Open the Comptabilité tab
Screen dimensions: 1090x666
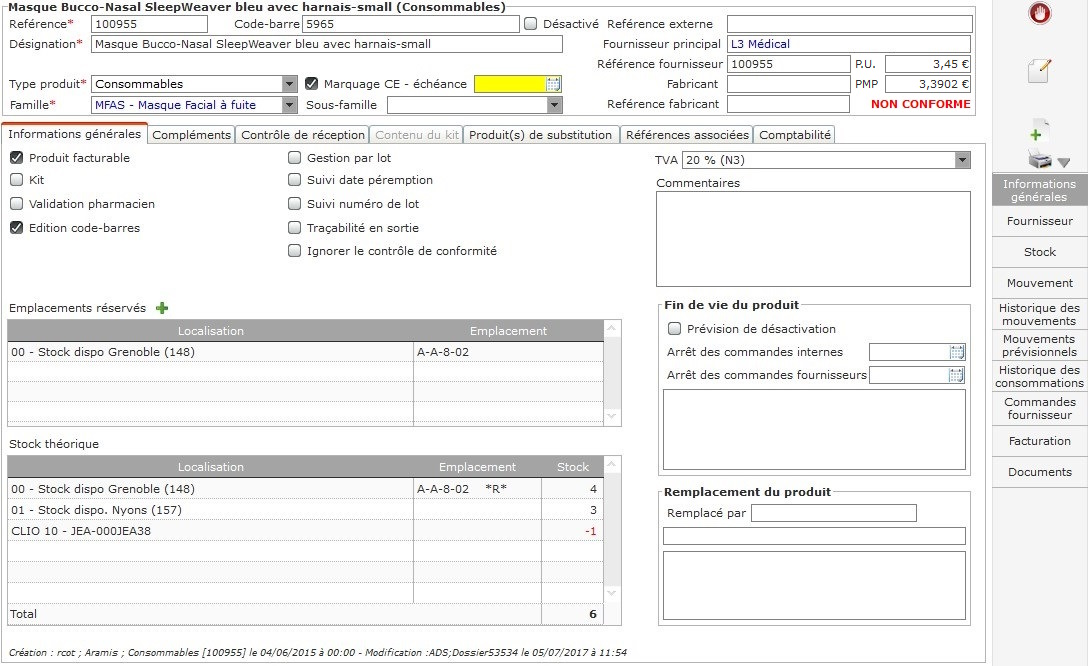pos(795,135)
